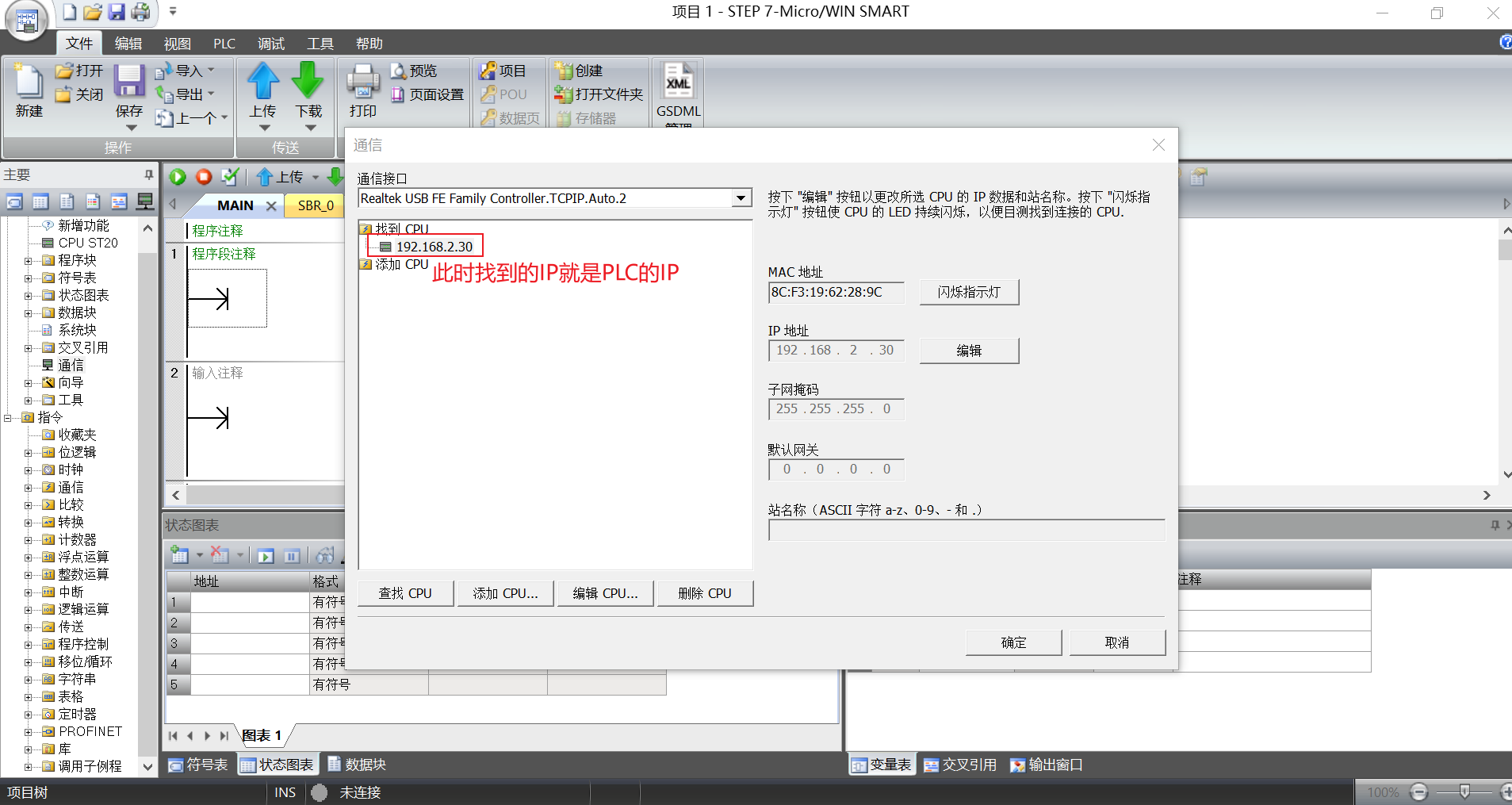Image resolution: width=1512 pixels, height=805 pixels.
Task: Click 打开文件夹 in the ribbon
Action: pyautogui.click(x=599, y=94)
